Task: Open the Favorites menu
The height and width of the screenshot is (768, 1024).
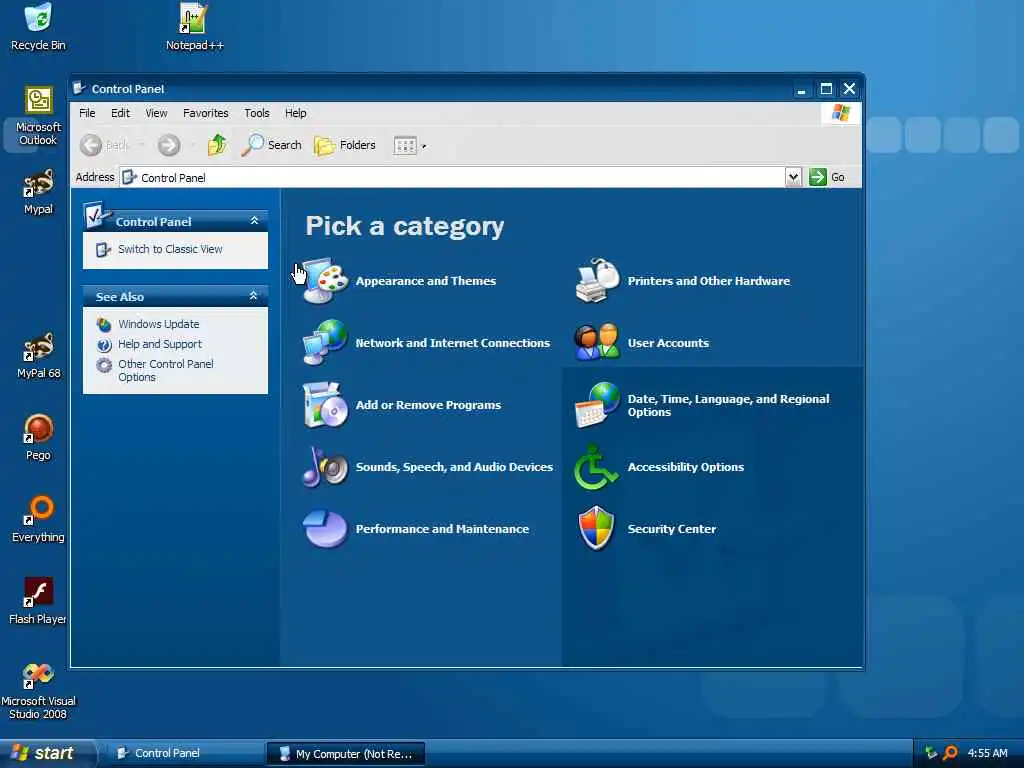Action: pyautogui.click(x=206, y=113)
